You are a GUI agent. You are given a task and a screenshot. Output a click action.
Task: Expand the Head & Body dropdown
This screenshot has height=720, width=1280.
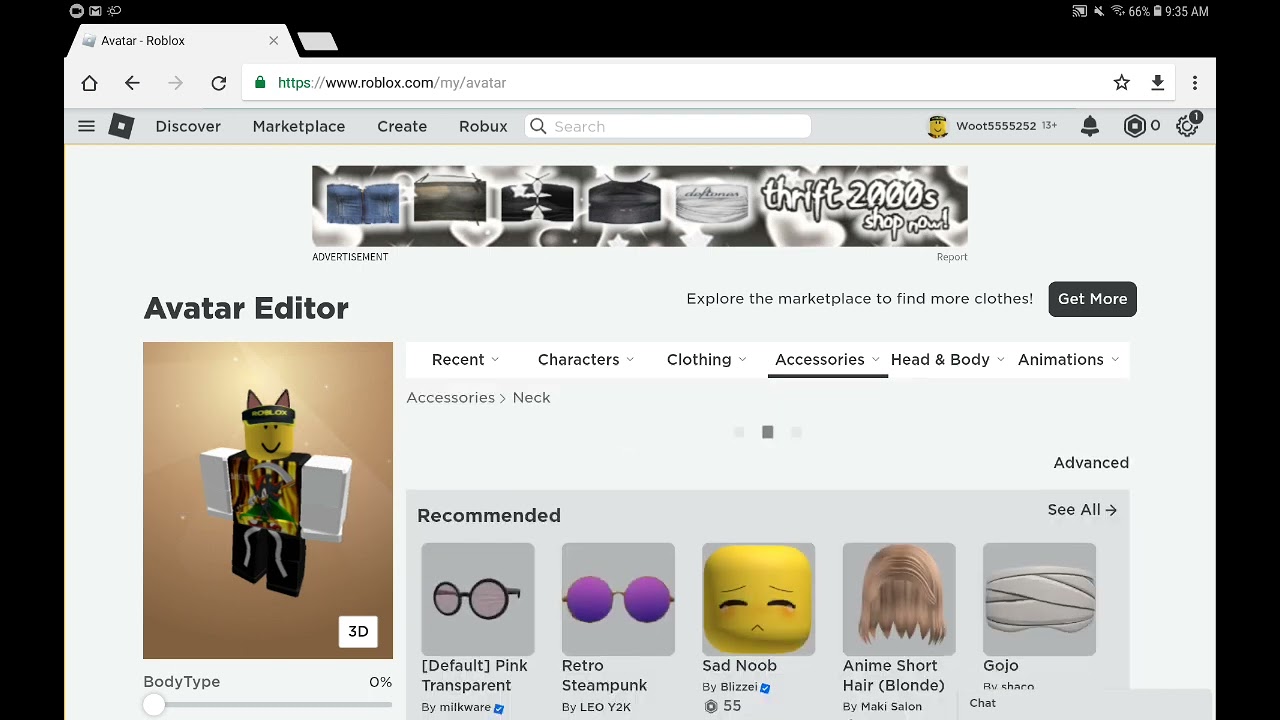(947, 360)
